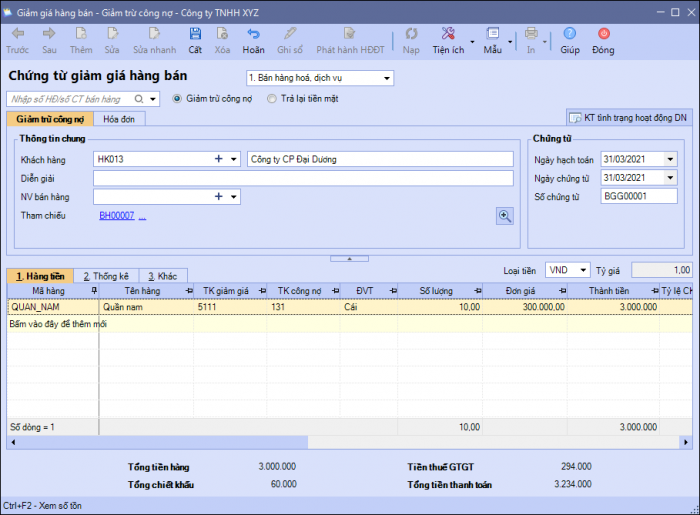This screenshot has height=515, width=700.
Task: Click KT tình trạng hoạt động DN button
Action: (x=629, y=117)
